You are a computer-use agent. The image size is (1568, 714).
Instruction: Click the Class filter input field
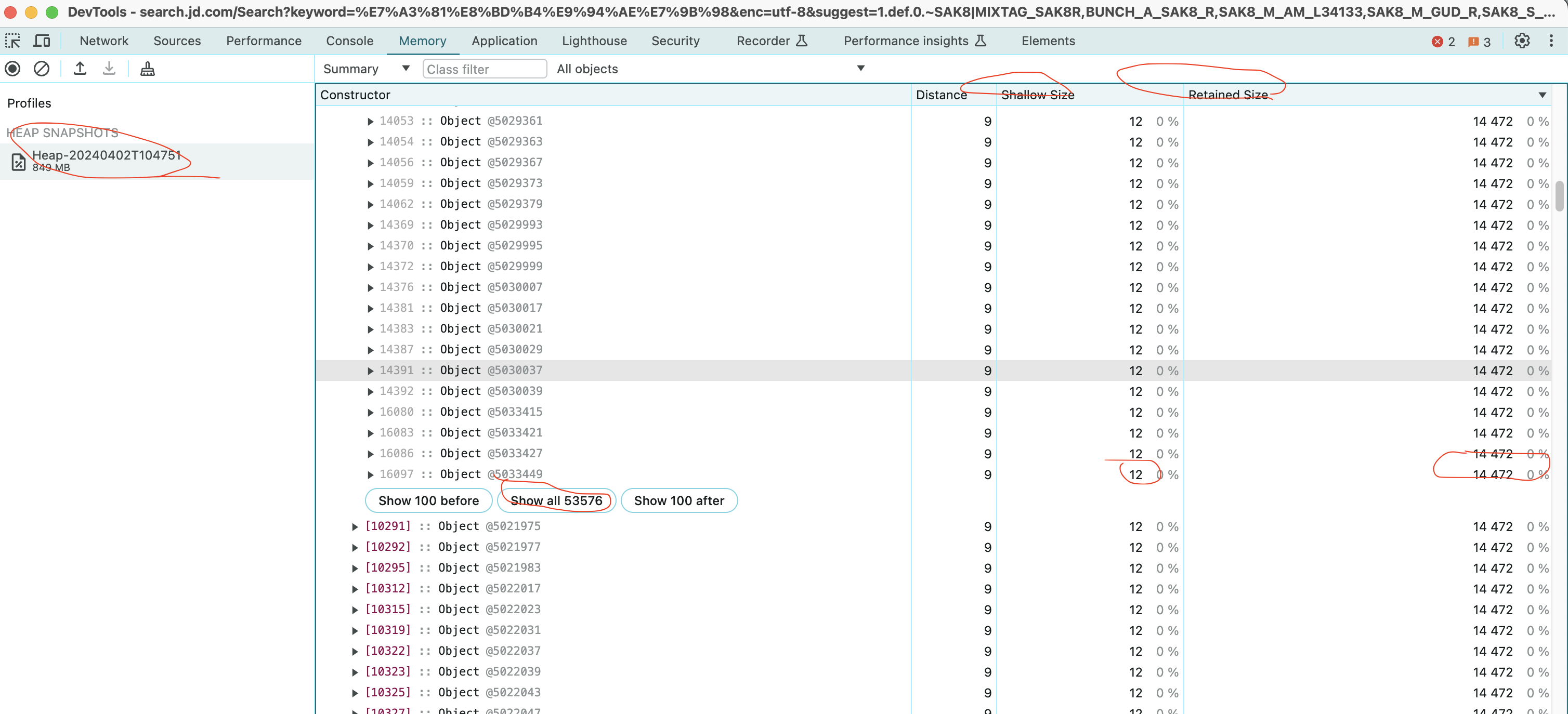click(x=485, y=69)
